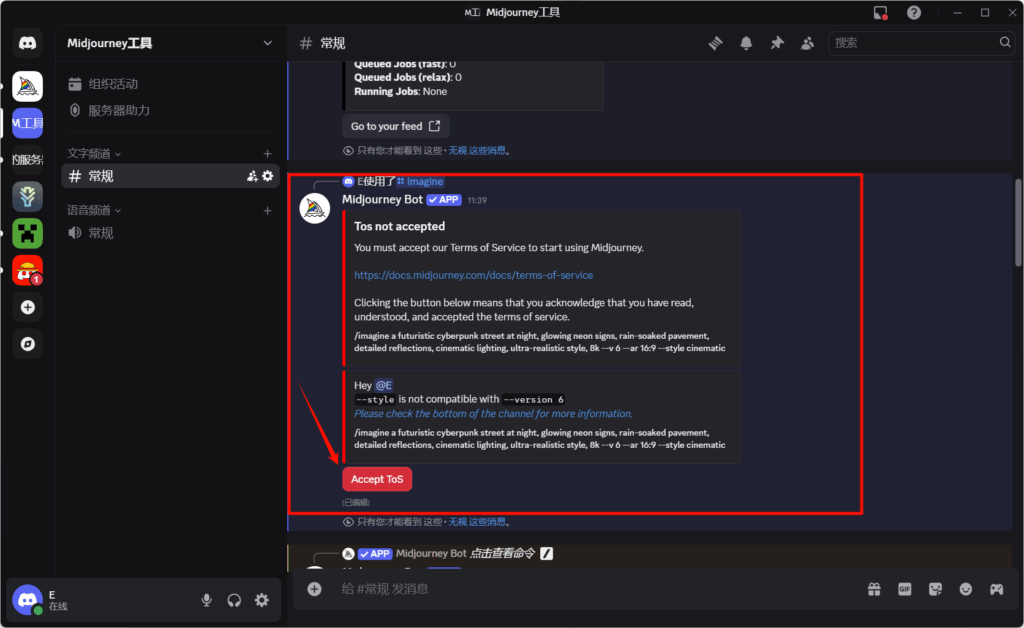Add a server with the plus icon
Image resolution: width=1024 pixels, height=628 pixels.
point(27,307)
